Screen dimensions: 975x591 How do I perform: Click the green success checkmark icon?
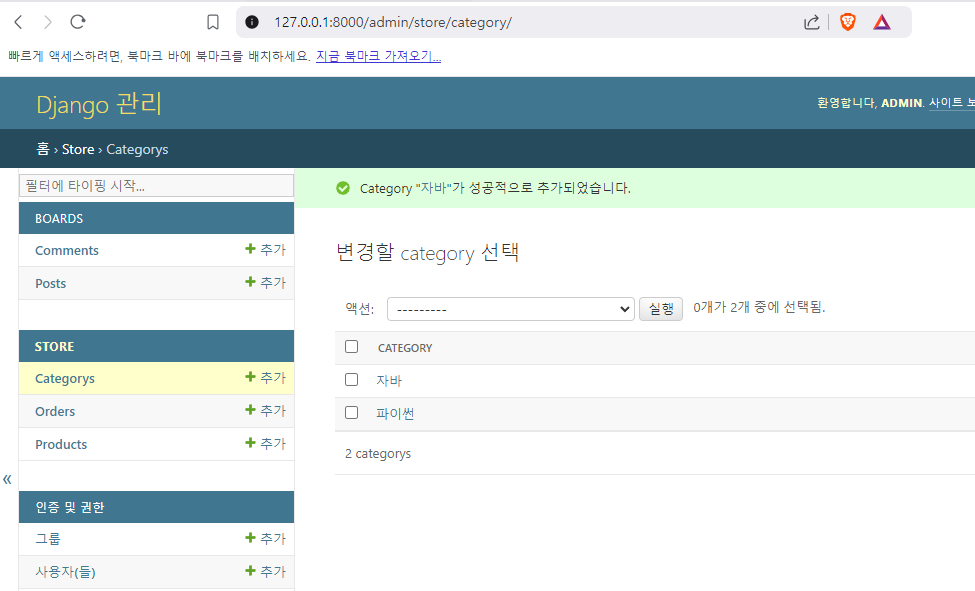pyautogui.click(x=343, y=188)
